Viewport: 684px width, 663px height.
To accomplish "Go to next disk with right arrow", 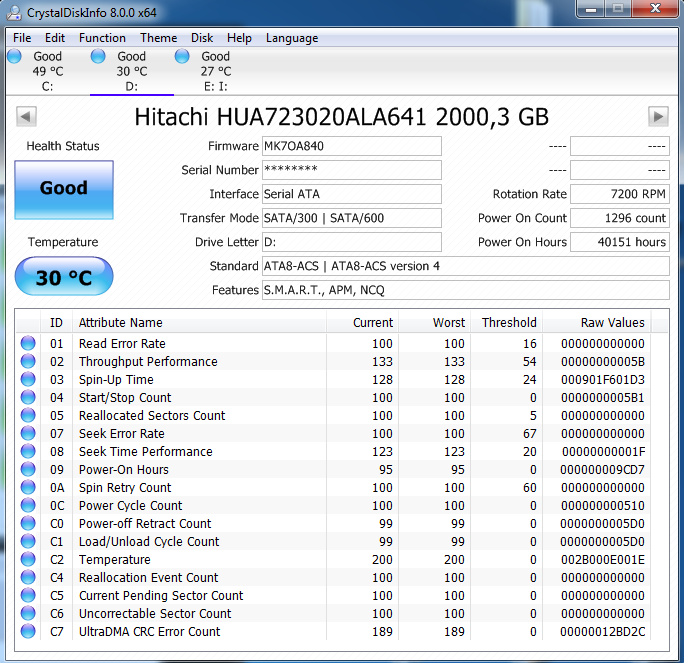I will pyautogui.click(x=658, y=116).
